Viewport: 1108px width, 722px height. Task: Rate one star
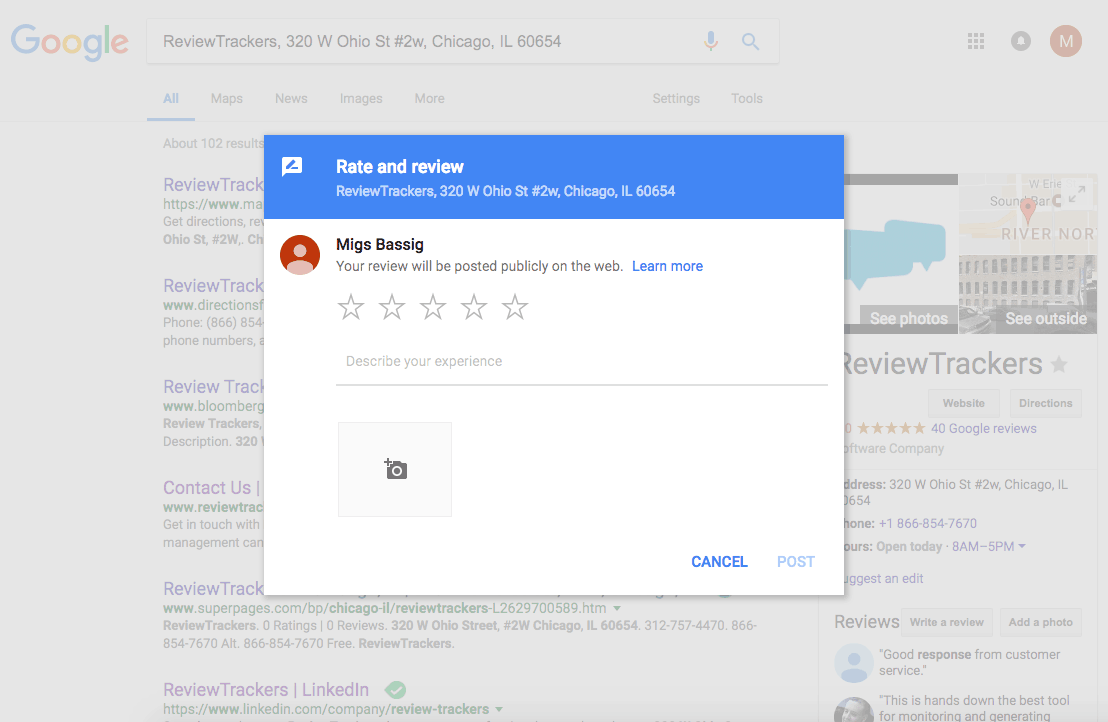coord(350,307)
